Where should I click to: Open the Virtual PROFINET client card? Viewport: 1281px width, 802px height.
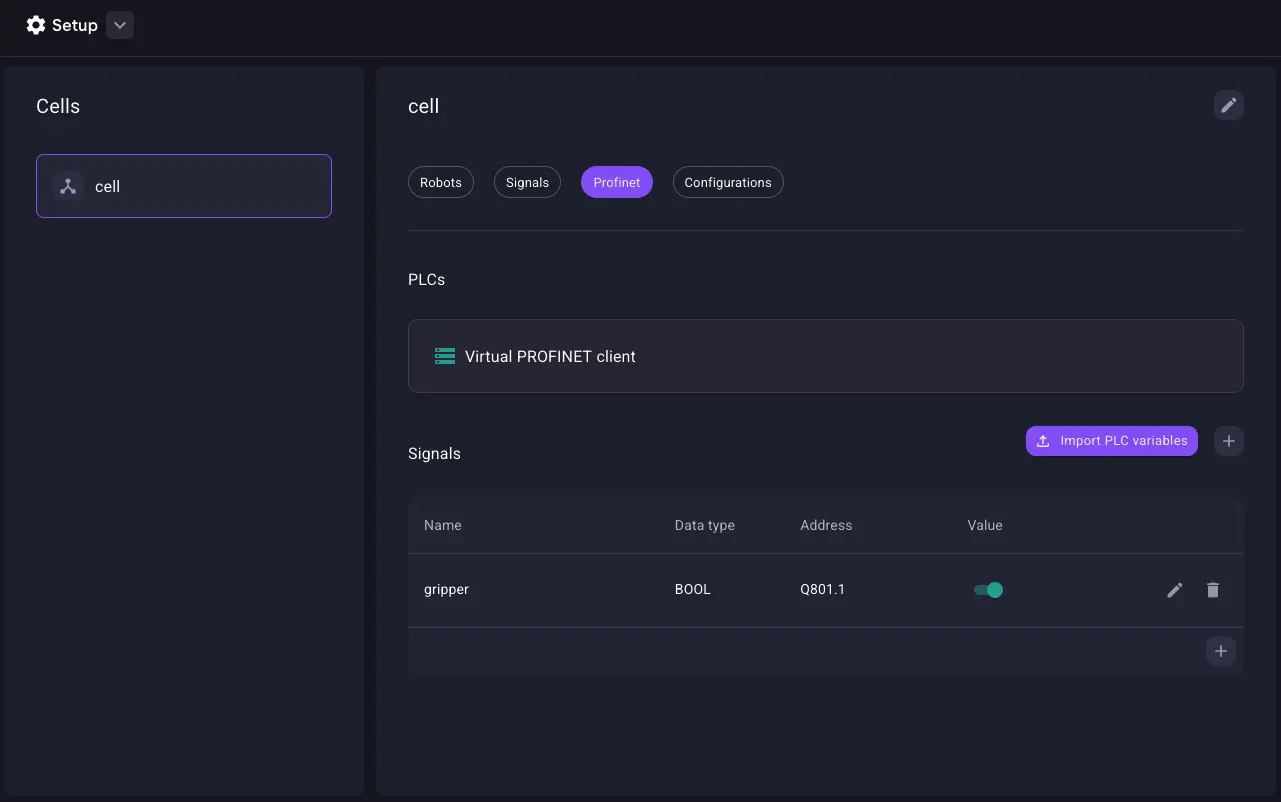coord(825,356)
